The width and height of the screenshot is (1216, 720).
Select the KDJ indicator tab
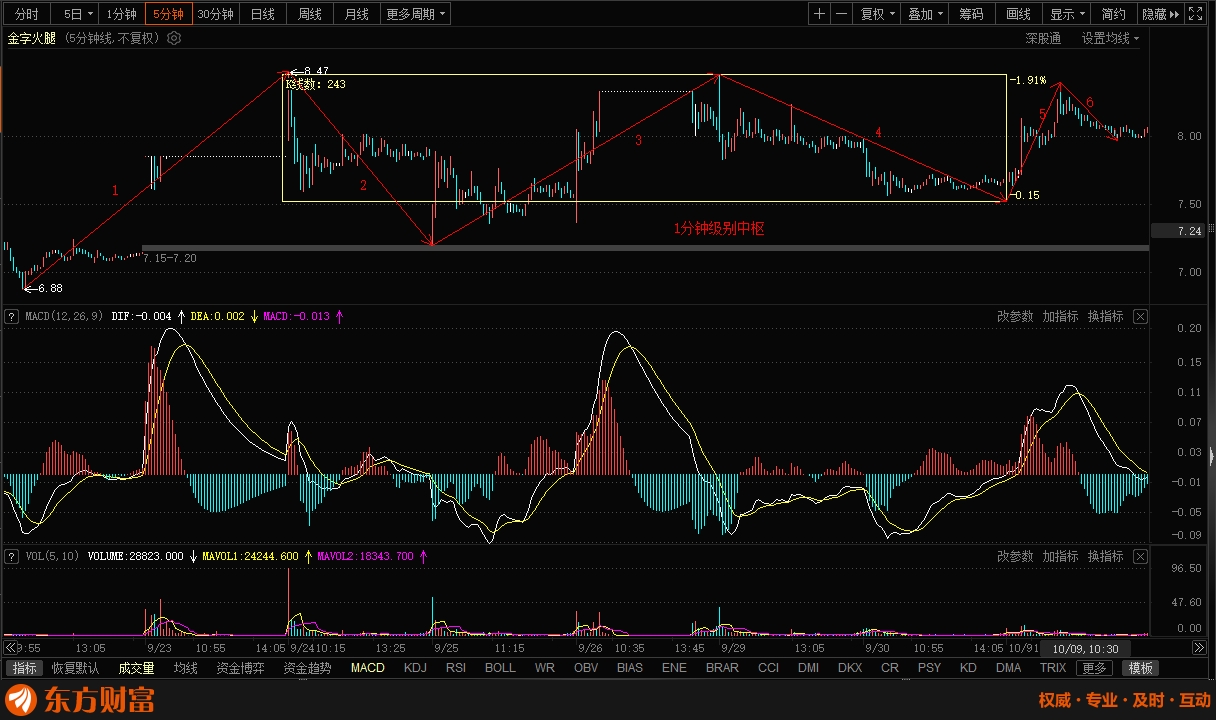pos(415,668)
